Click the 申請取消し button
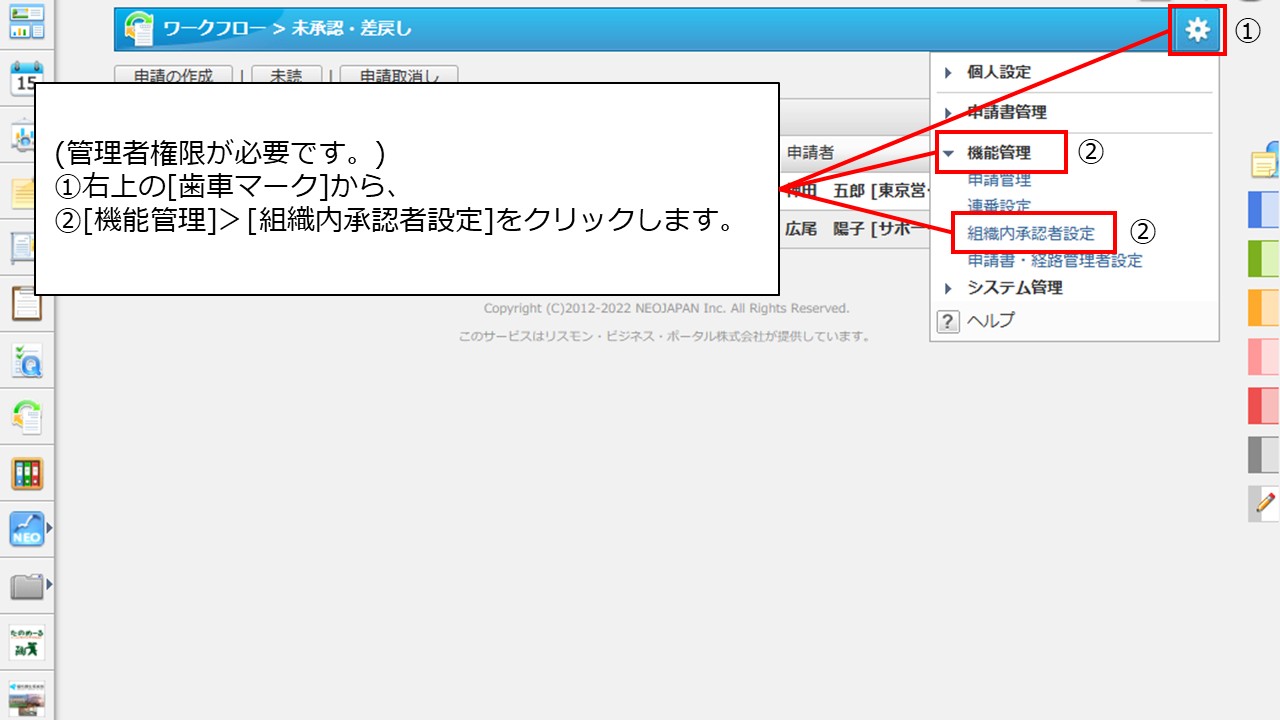This screenshot has width=1280, height=720. [x=399, y=76]
